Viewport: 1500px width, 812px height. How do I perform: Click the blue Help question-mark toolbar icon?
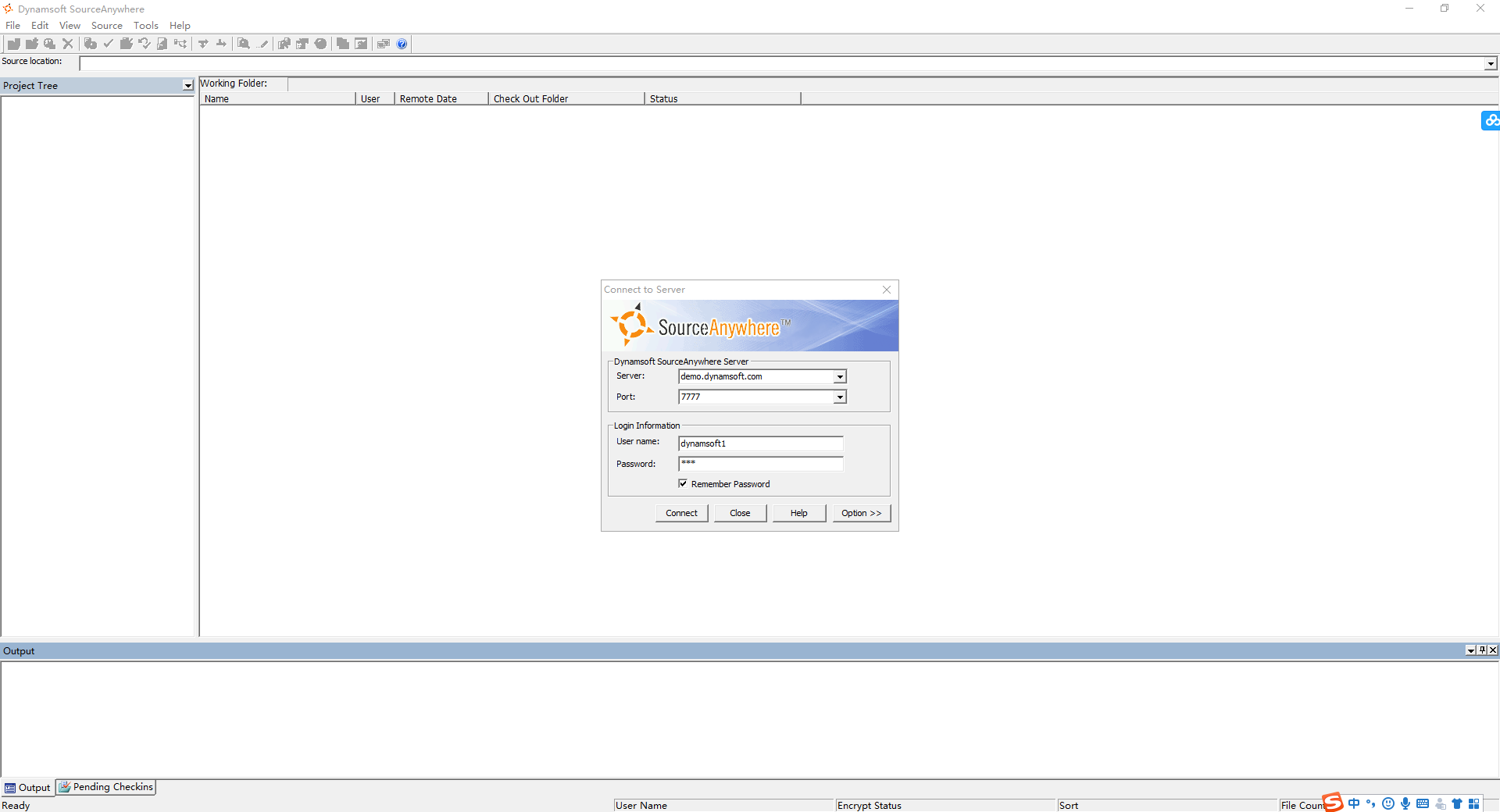click(x=402, y=44)
